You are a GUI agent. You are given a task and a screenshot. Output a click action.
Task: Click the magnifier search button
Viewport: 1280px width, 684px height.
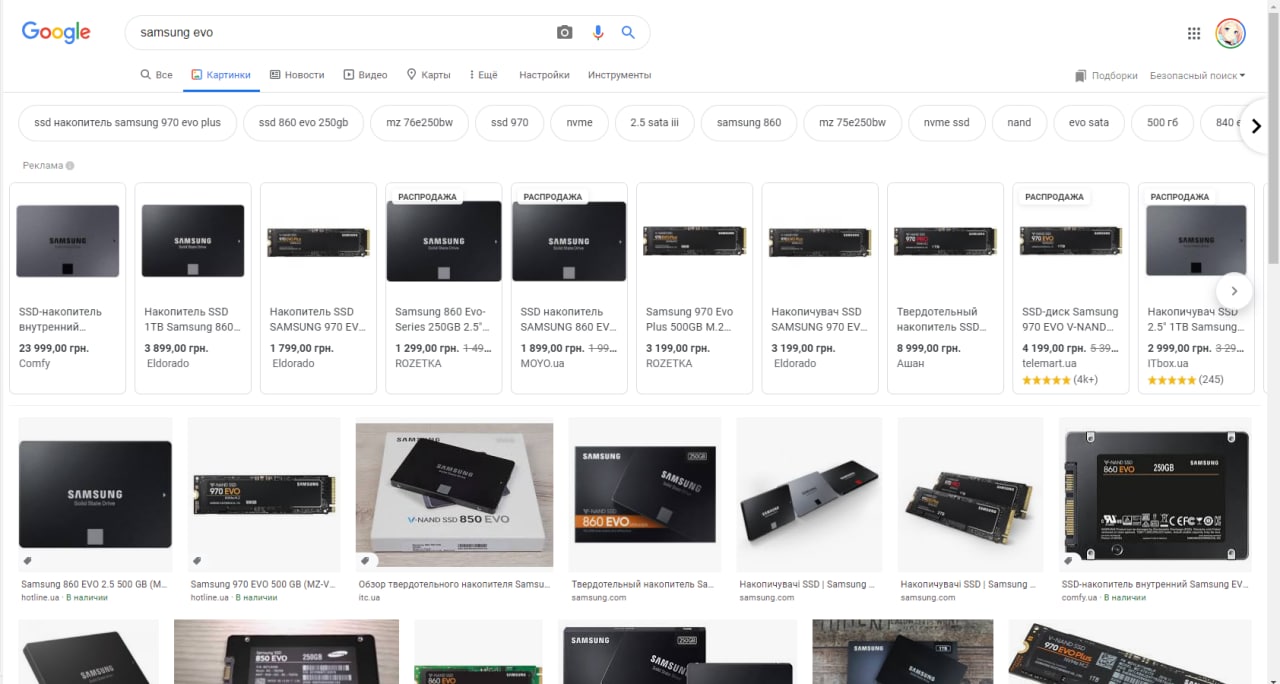(x=628, y=32)
